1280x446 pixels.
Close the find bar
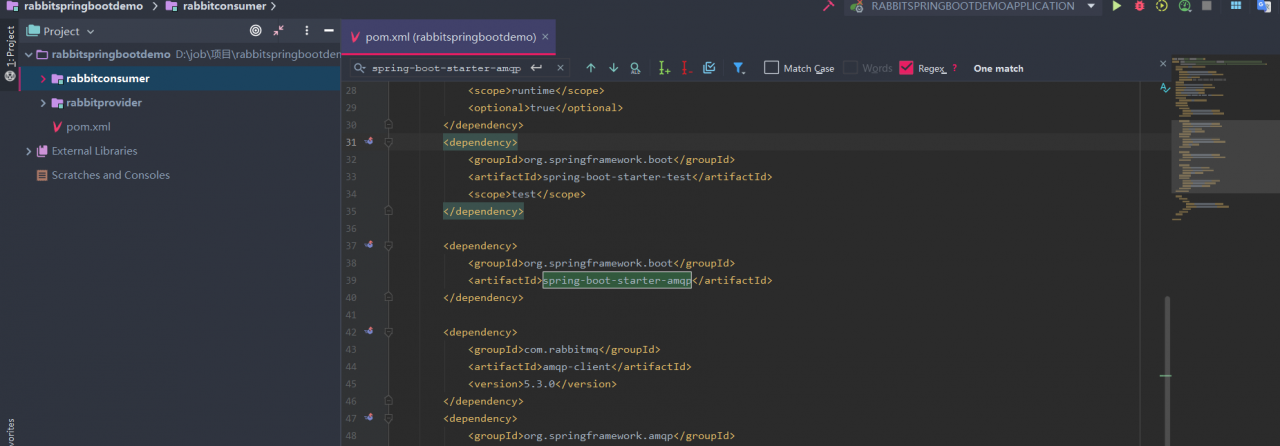(1162, 63)
